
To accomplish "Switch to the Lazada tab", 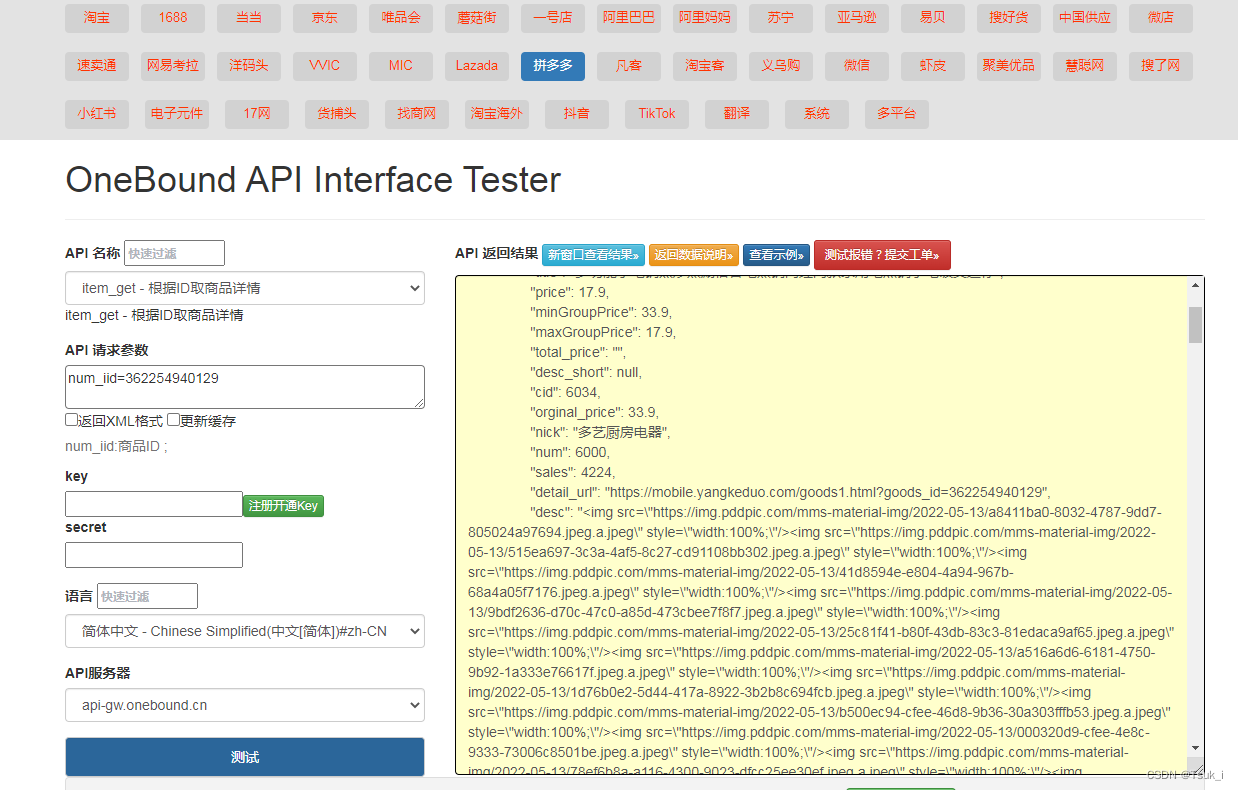I will (477, 66).
